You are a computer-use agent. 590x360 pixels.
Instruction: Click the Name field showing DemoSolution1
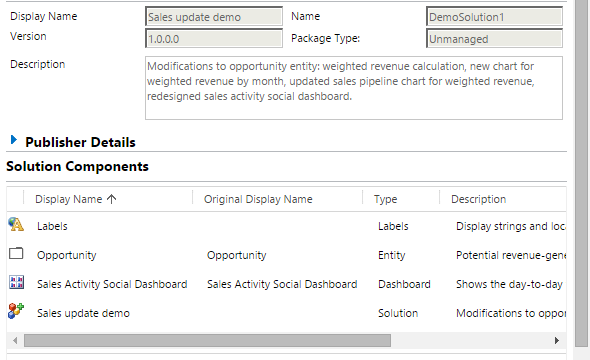494,17
